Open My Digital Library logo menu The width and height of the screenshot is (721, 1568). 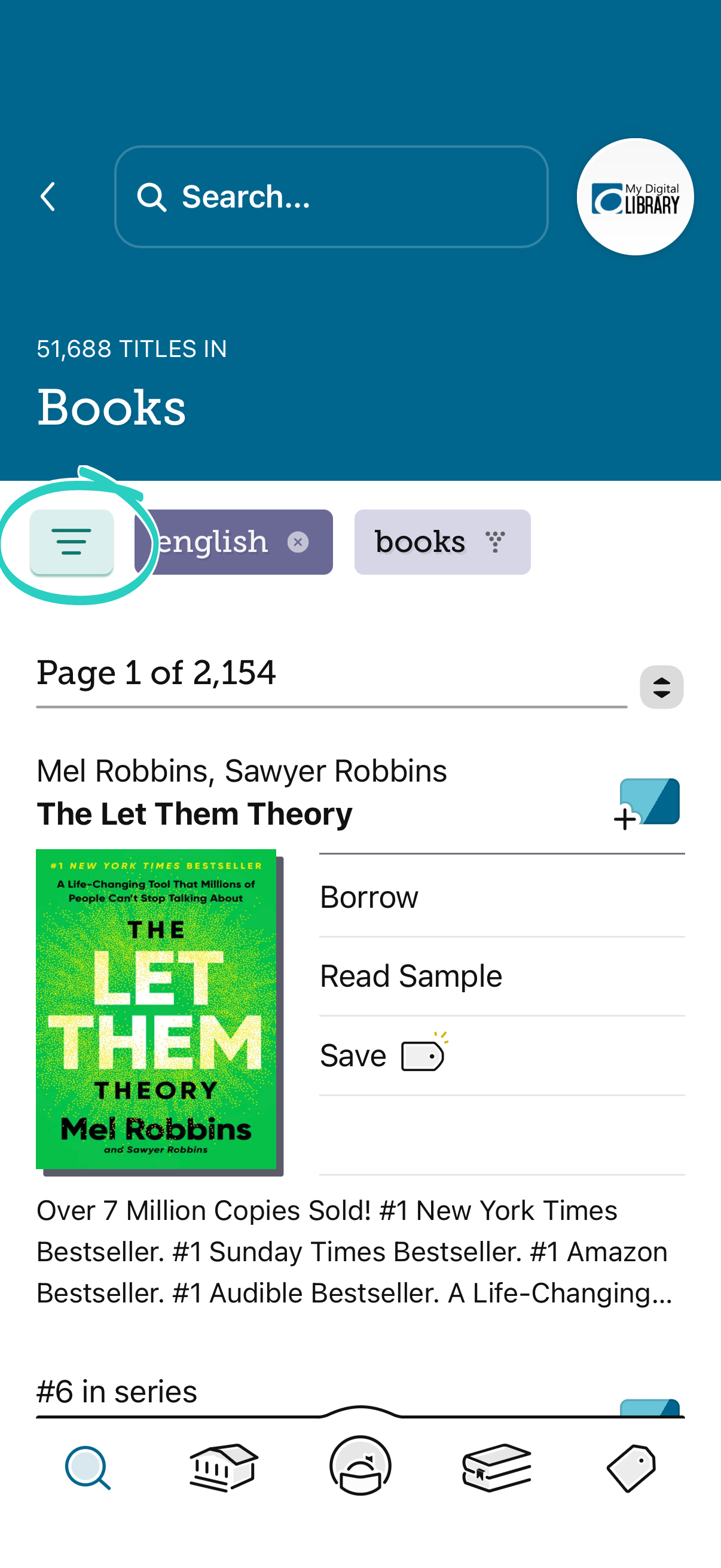634,197
